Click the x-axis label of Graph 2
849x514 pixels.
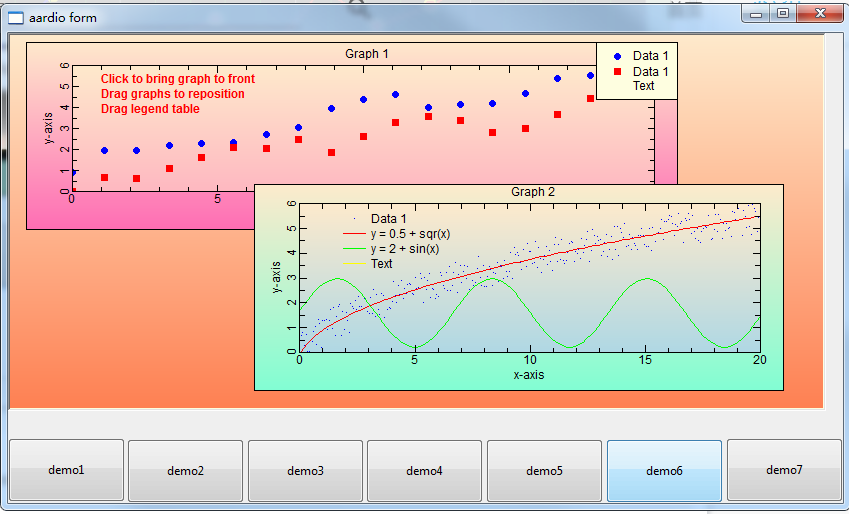(x=529, y=375)
